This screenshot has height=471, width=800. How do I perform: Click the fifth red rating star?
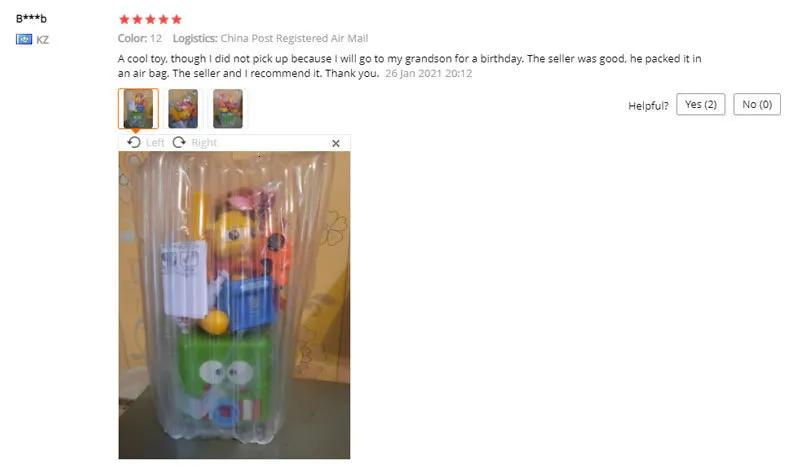pyautogui.click(x=177, y=19)
